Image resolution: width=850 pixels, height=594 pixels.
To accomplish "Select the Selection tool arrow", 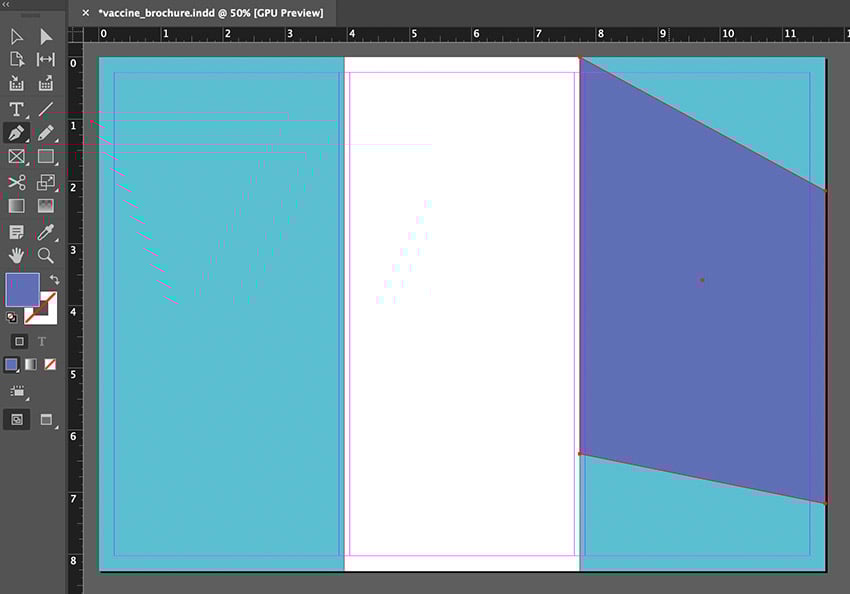I will point(17,37).
